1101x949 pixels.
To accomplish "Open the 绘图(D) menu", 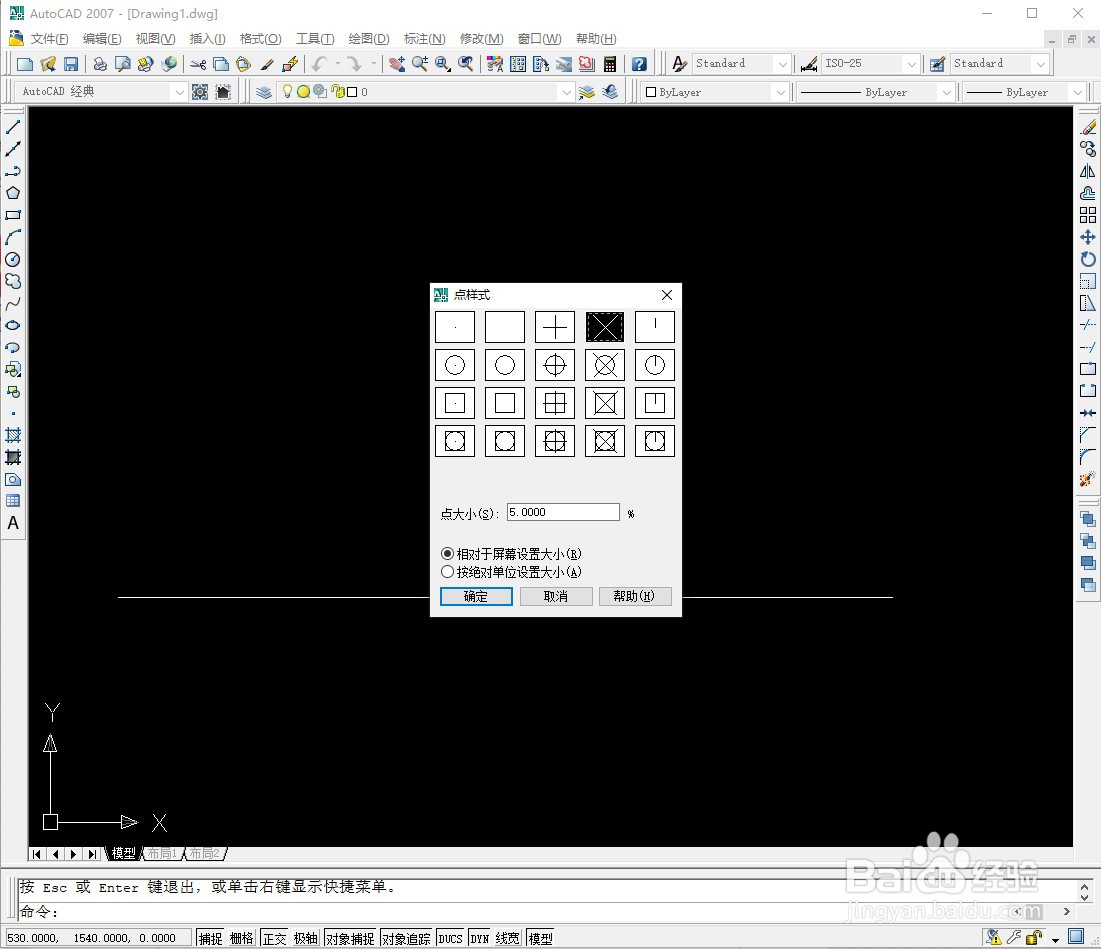I will pyautogui.click(x=369, y=39).
